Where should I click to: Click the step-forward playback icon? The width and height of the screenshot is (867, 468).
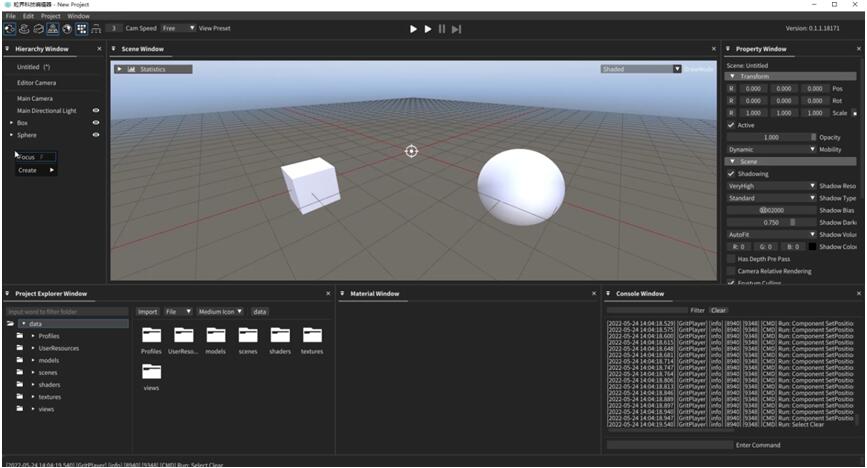(457, 29)
